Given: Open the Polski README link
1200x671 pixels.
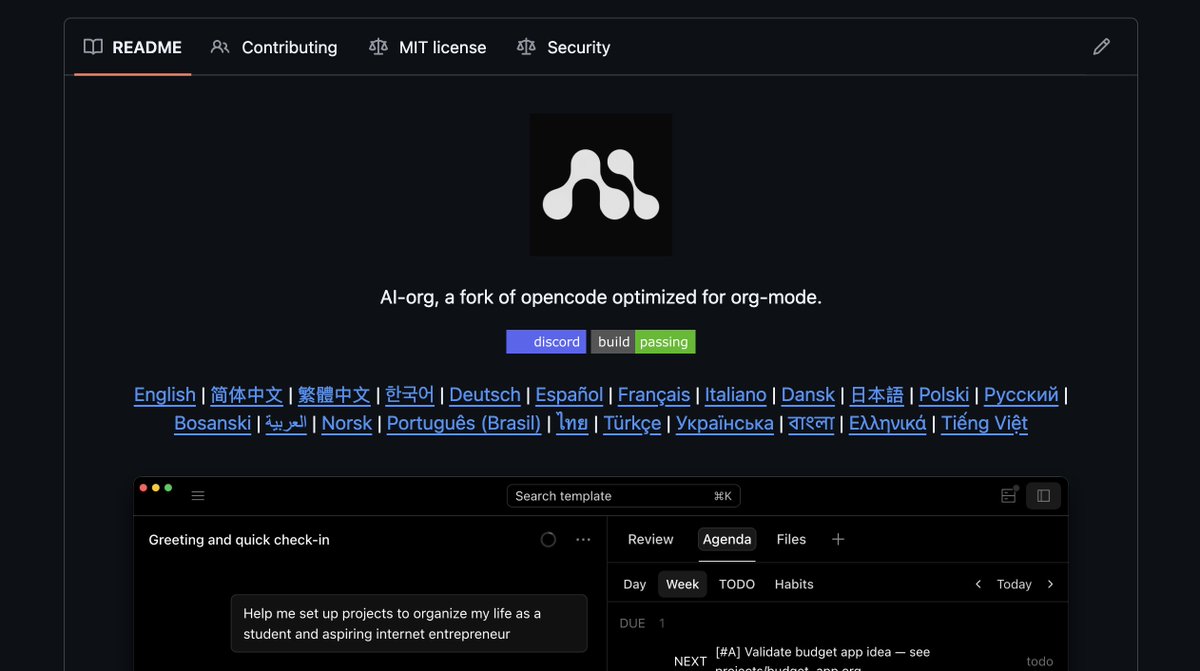Looking at the screenshot, I should (944, 395).
